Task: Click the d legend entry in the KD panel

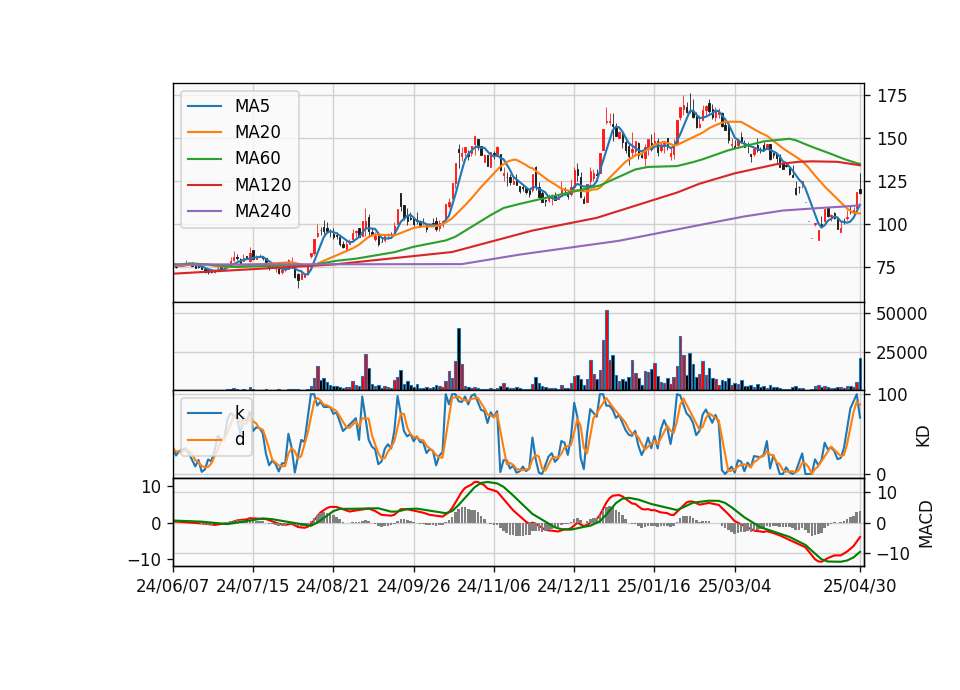Action: (240, 440)
